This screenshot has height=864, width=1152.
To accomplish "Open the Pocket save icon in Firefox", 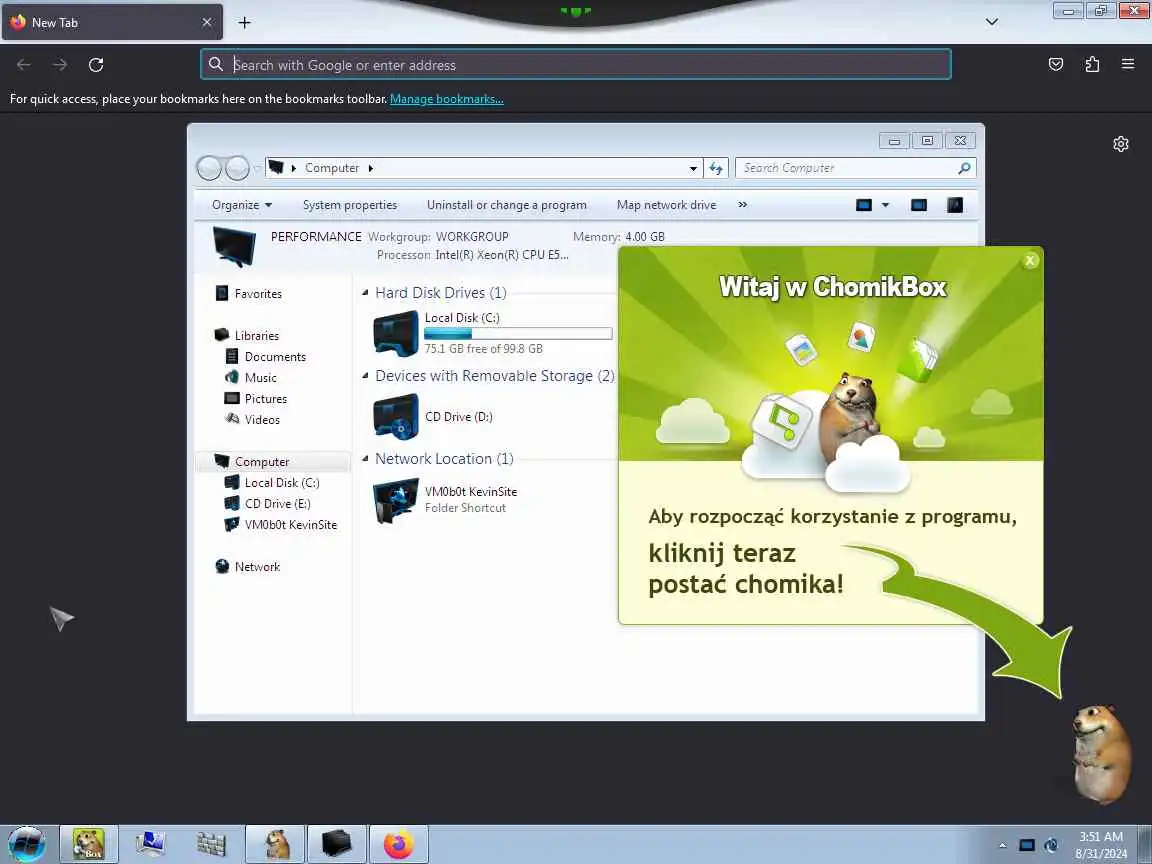I will coord(1056,65).
